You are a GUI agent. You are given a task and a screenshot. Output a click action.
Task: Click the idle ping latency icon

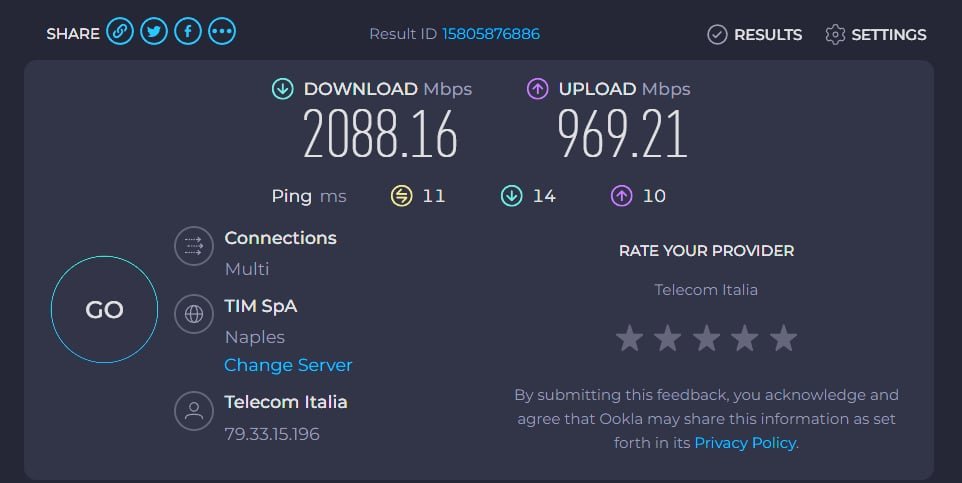(401, 196)
